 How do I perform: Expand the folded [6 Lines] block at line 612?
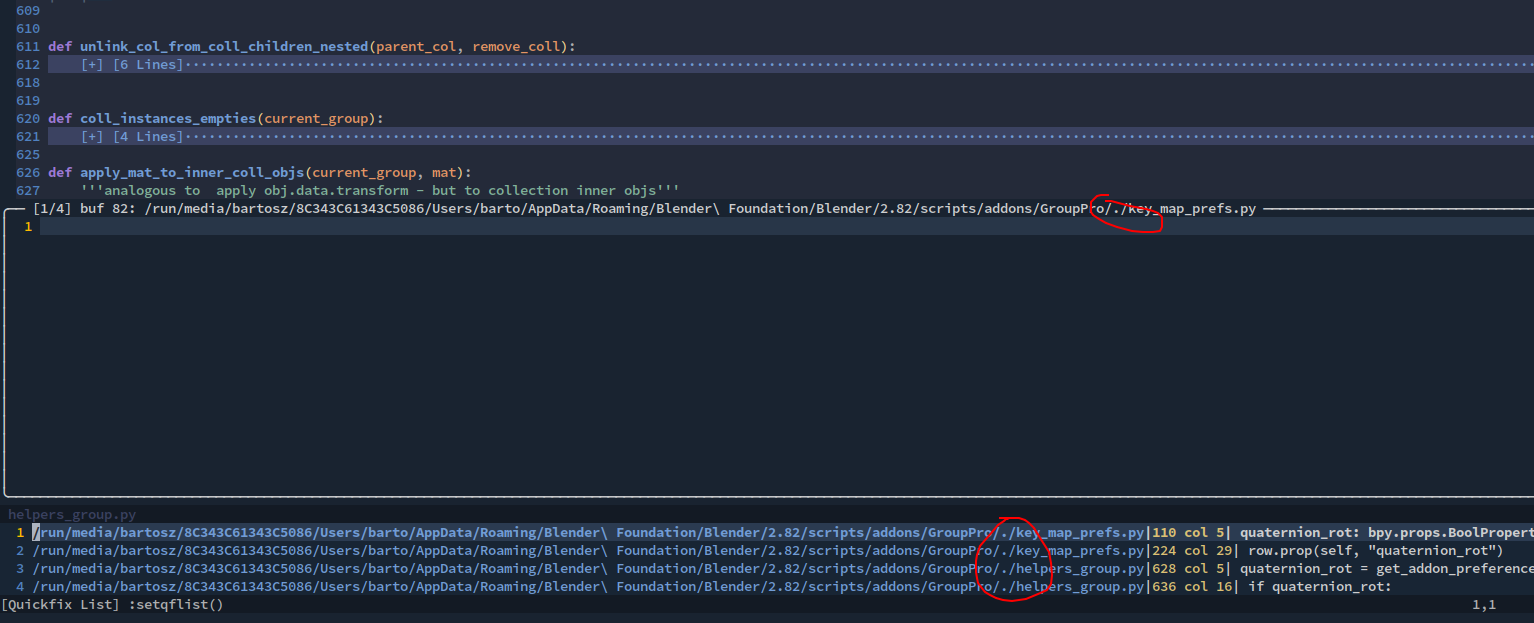tap(790, 65)
